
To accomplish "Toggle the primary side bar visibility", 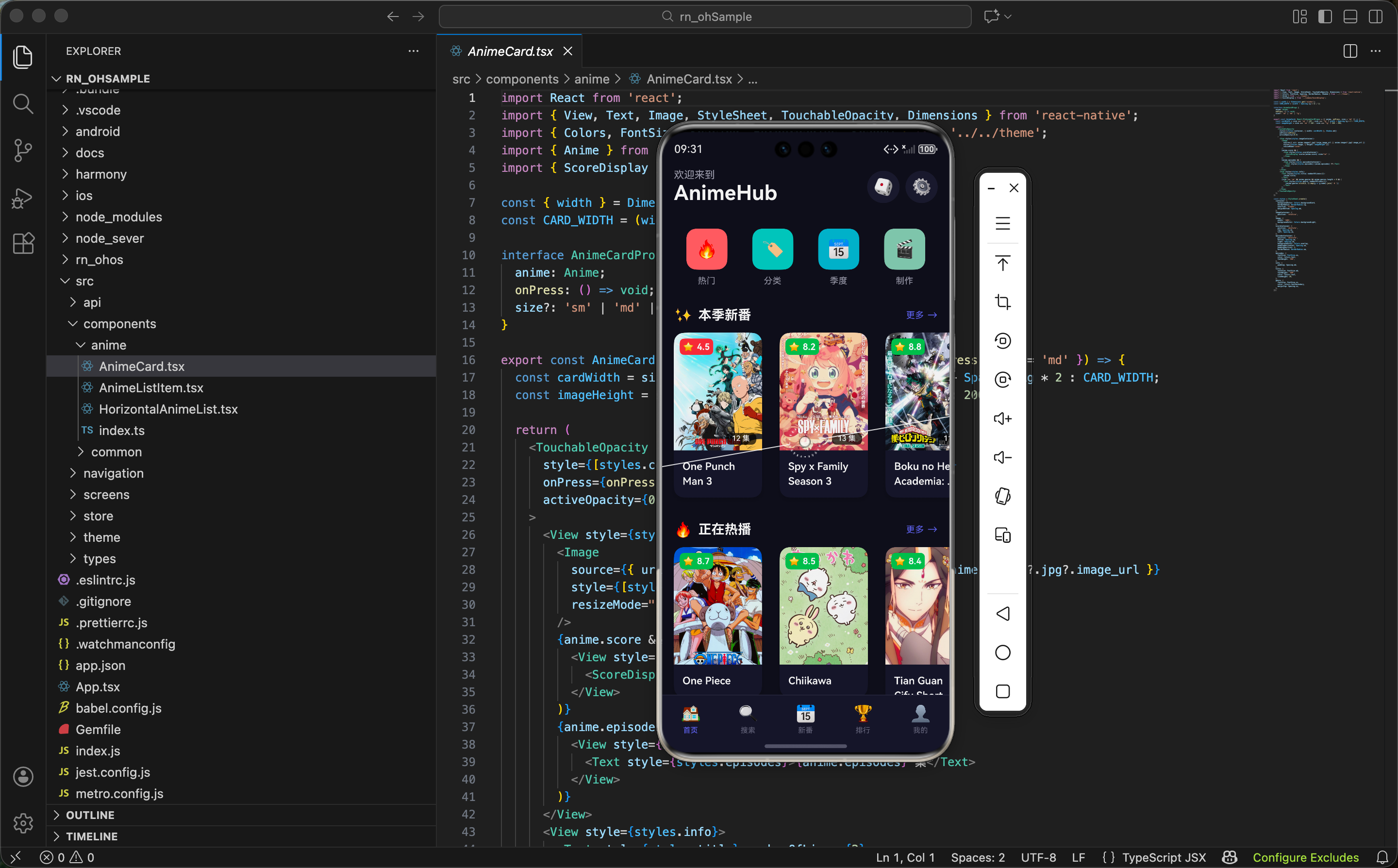I will click(x=1325, y=17).
